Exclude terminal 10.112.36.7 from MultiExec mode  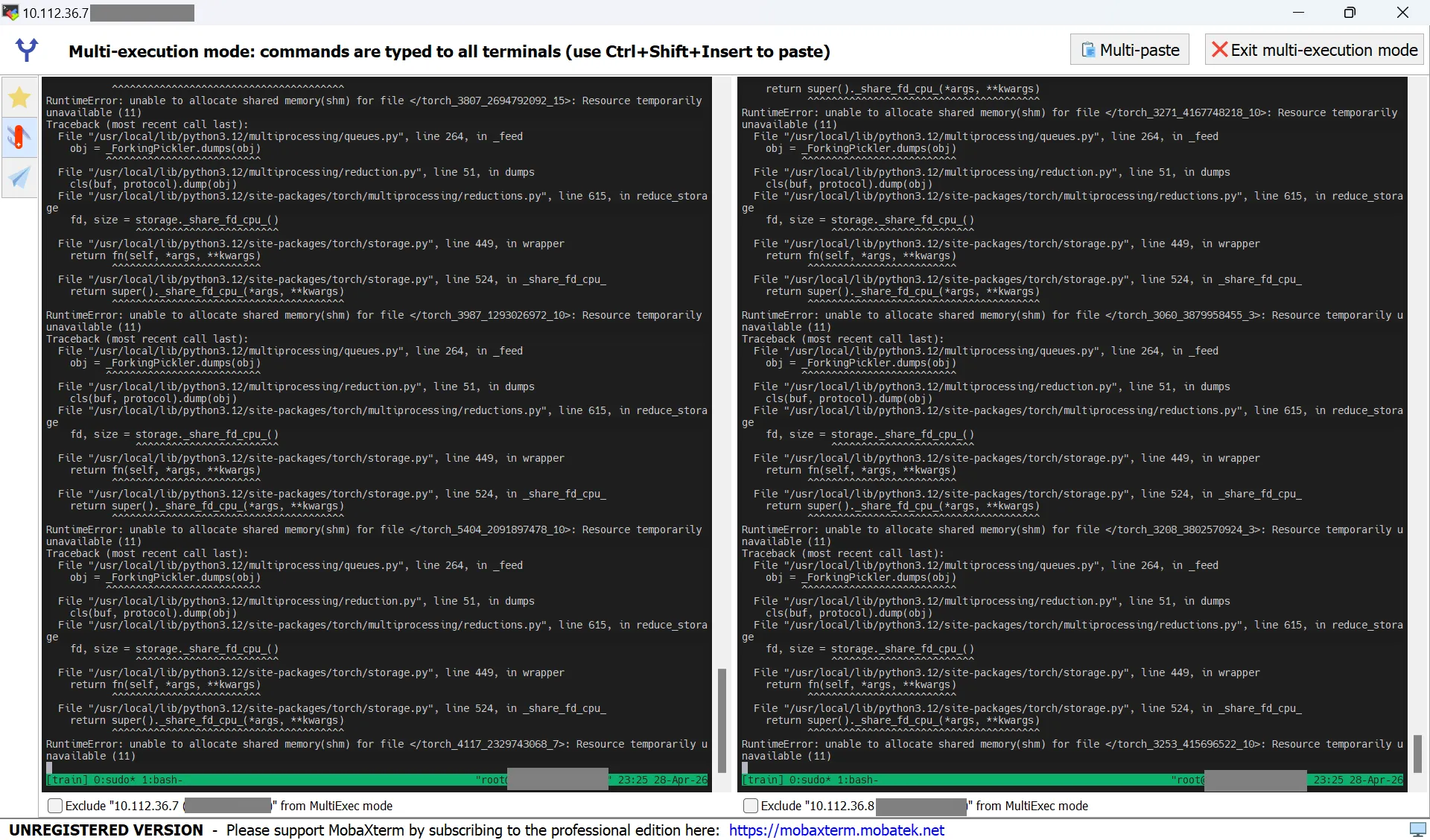coord(55,806)
